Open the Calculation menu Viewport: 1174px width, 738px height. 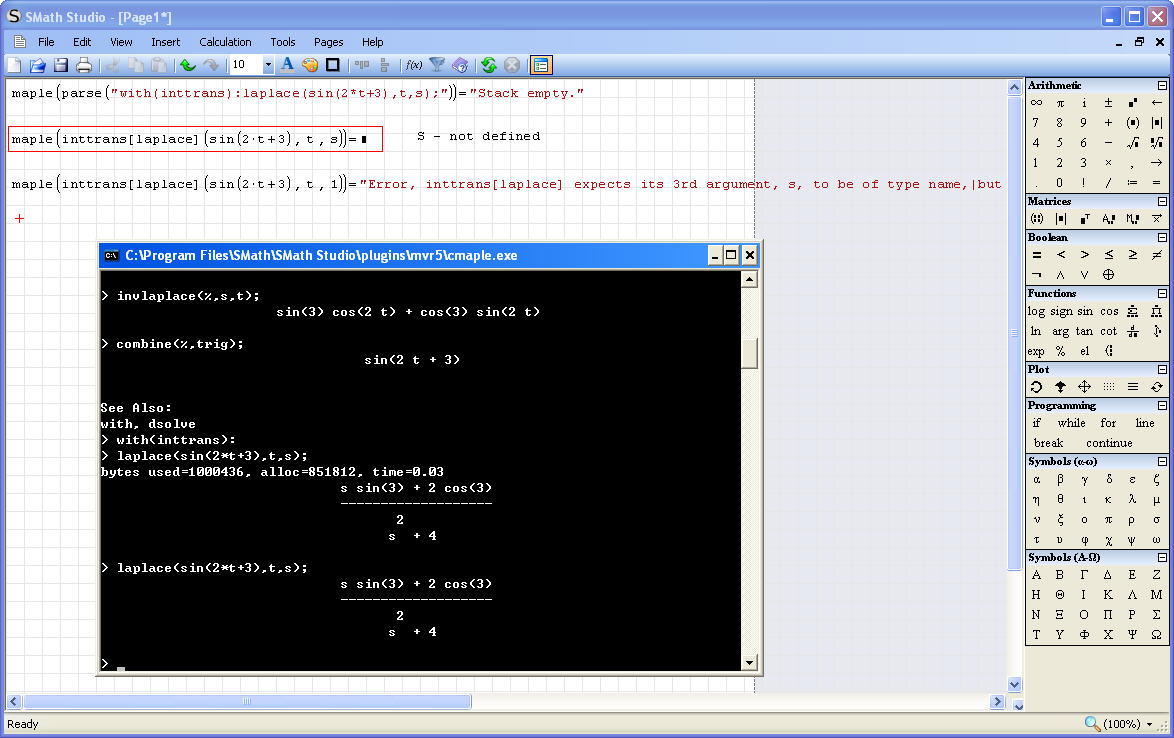click(x=225, y=42)
